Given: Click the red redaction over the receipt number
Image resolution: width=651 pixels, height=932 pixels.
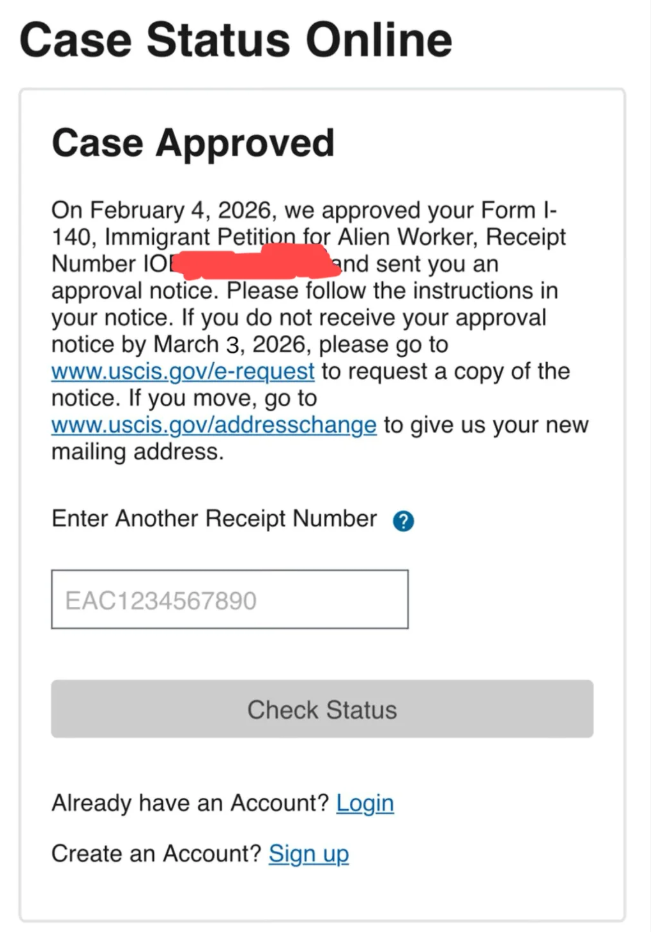Looking at the screenshot, I should [x=255, y=264].
